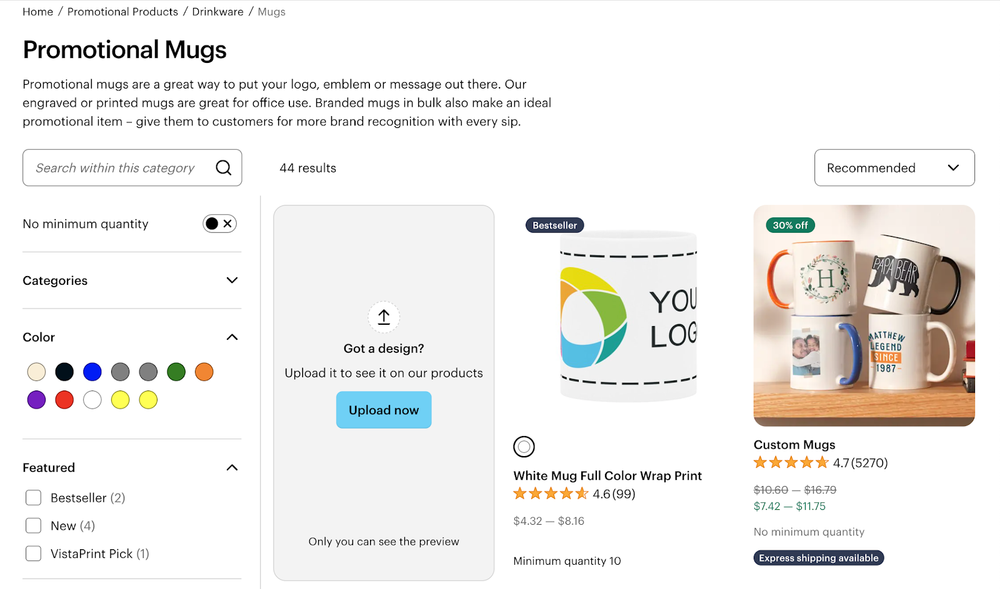
Task: Select the white mug color option circle
Action: pyautogui.click(x=524, y=446)
